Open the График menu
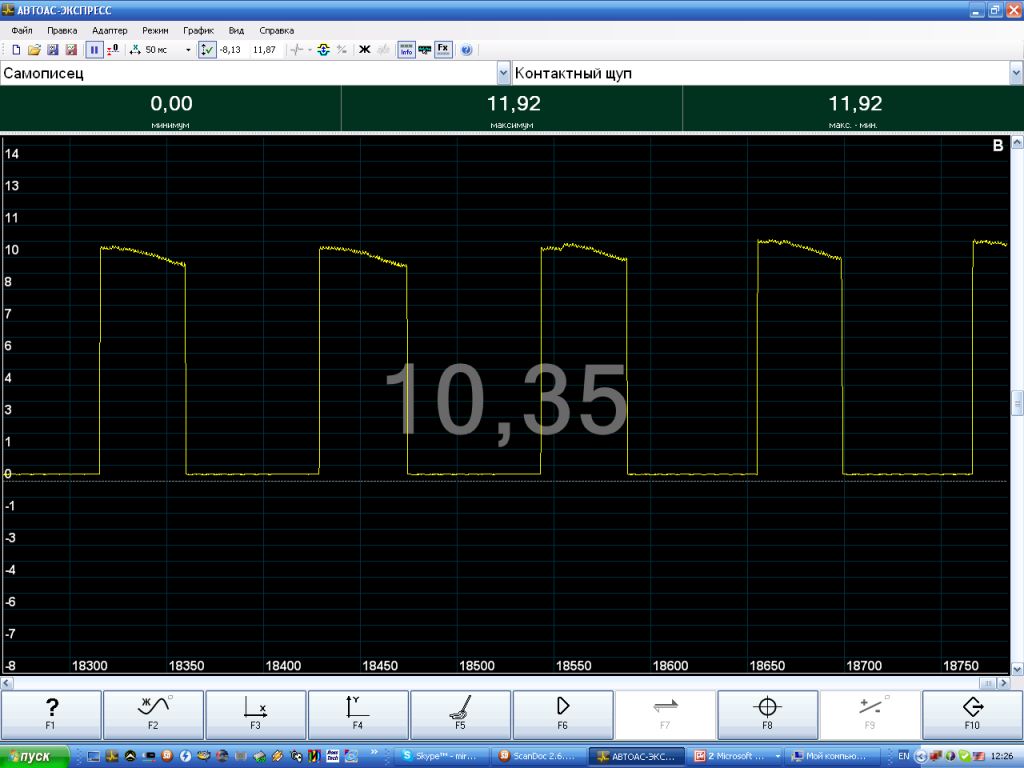This screenshot has width=1024, height=768. (198, 30)
